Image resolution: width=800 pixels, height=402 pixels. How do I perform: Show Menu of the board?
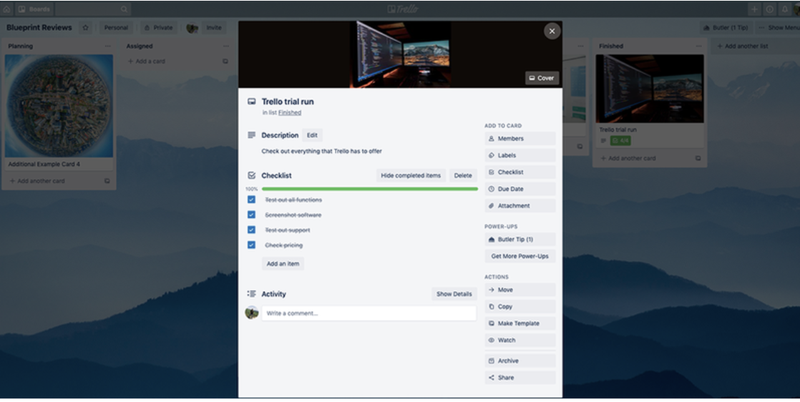pyautogui.click(x=779, y=28)
